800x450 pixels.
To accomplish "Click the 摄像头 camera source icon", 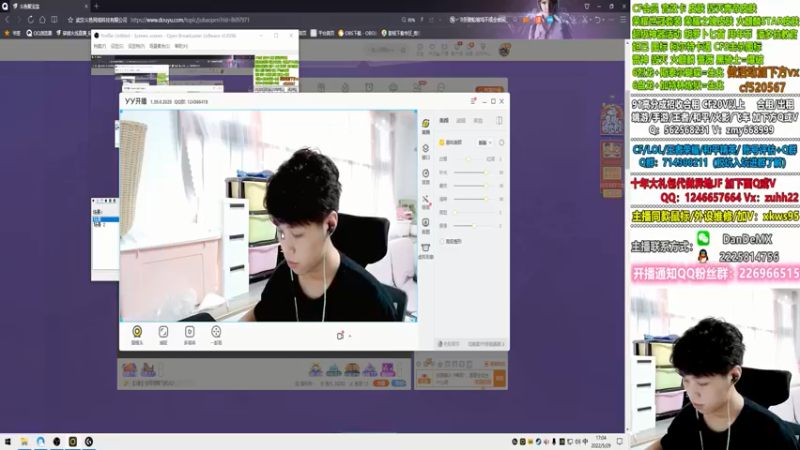I will tap(137, 335).
